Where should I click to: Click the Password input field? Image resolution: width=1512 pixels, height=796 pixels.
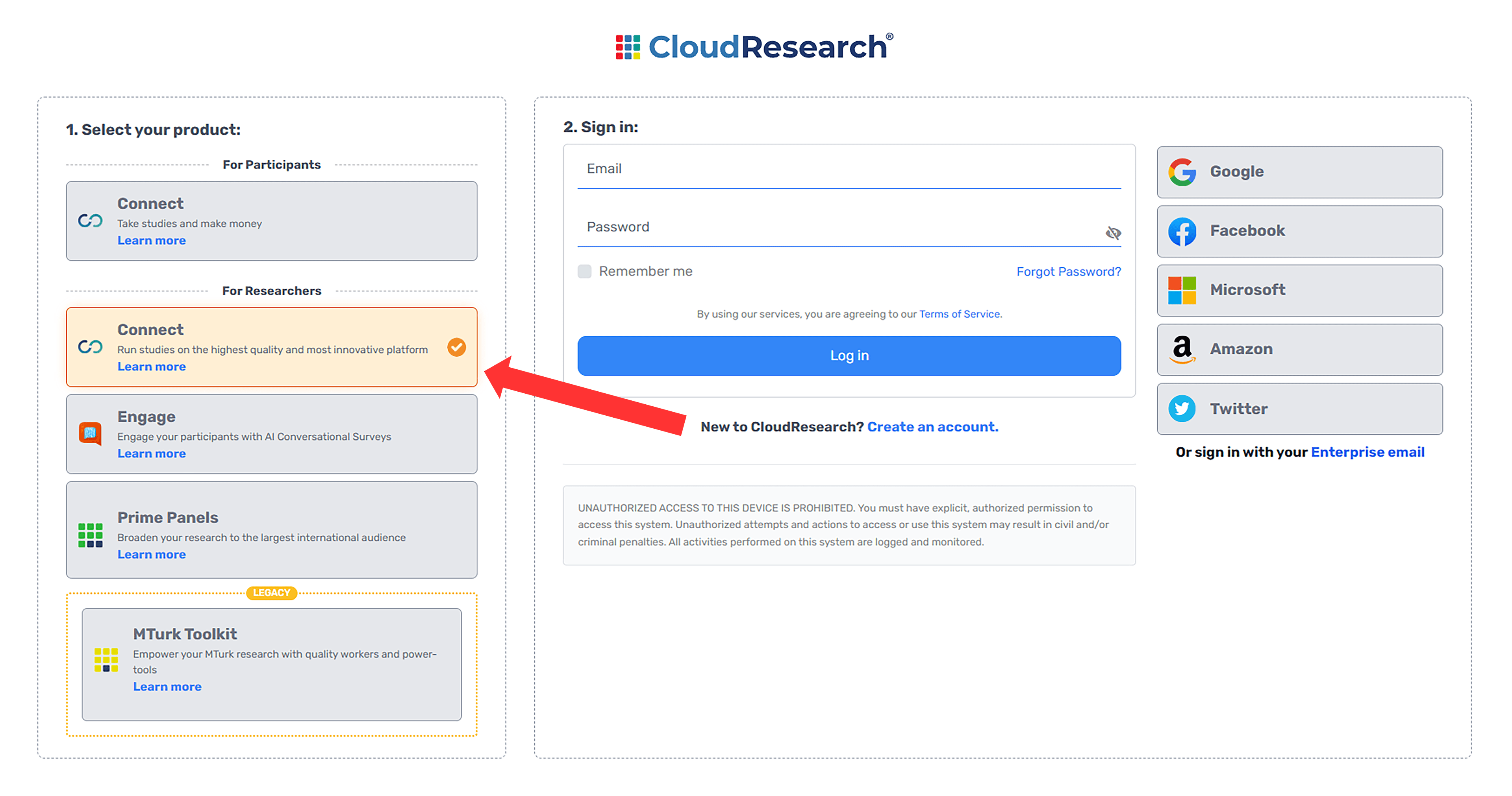[x=849, y=228]
